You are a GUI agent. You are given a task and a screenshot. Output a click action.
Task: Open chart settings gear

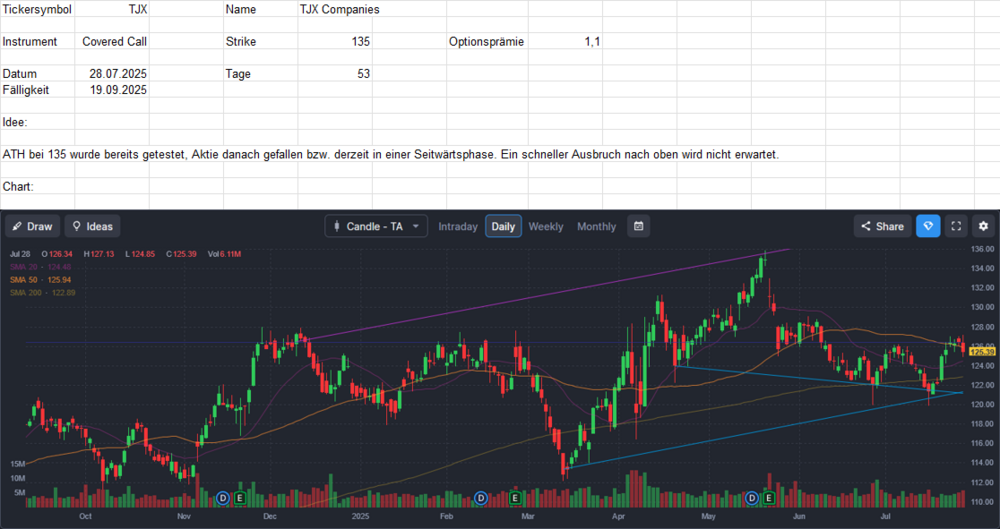[983, 226]
